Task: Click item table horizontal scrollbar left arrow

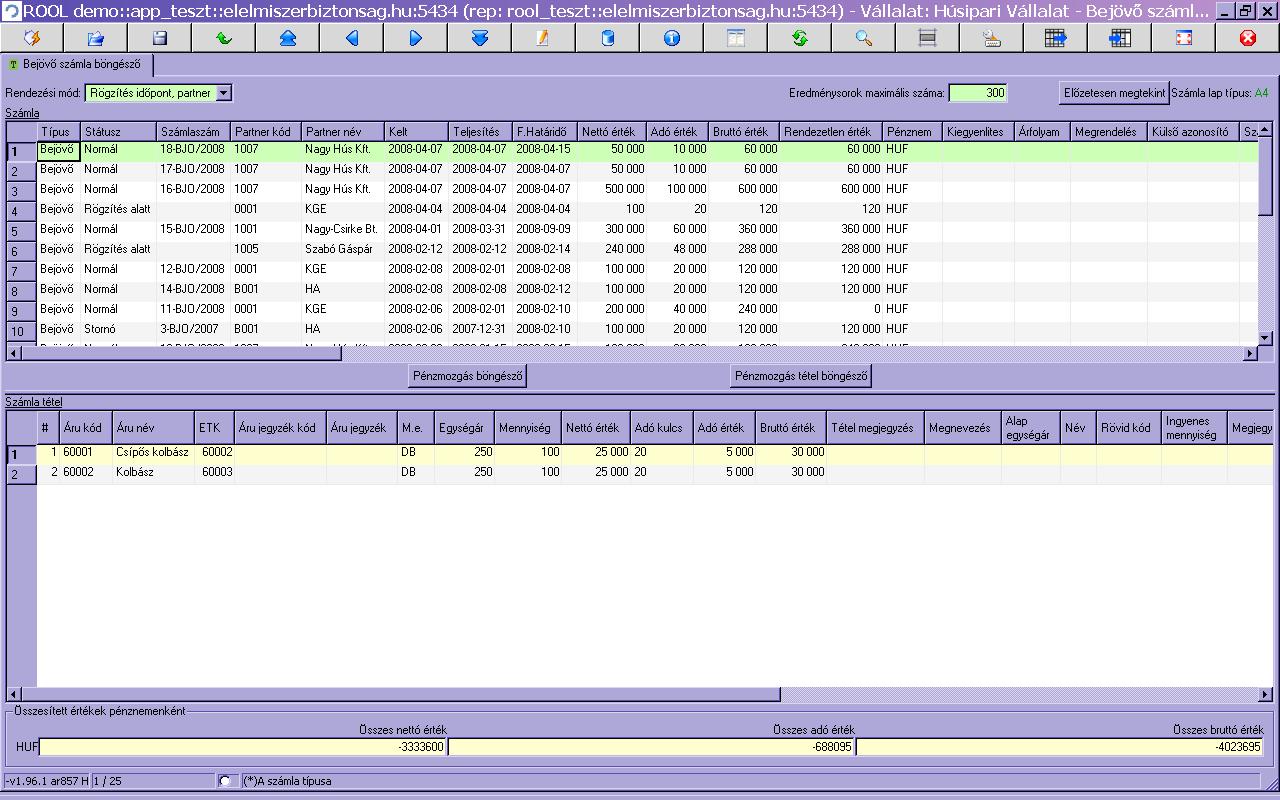Action: (x=14, y=694)
